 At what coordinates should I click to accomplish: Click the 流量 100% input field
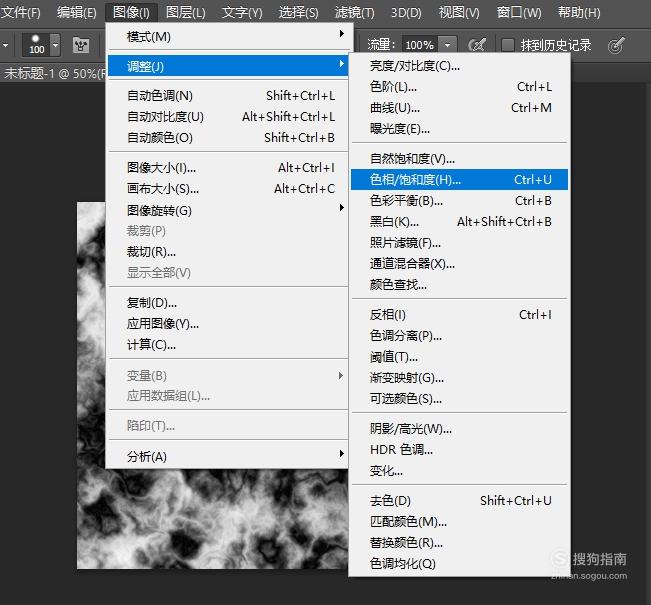coord(420,45)
